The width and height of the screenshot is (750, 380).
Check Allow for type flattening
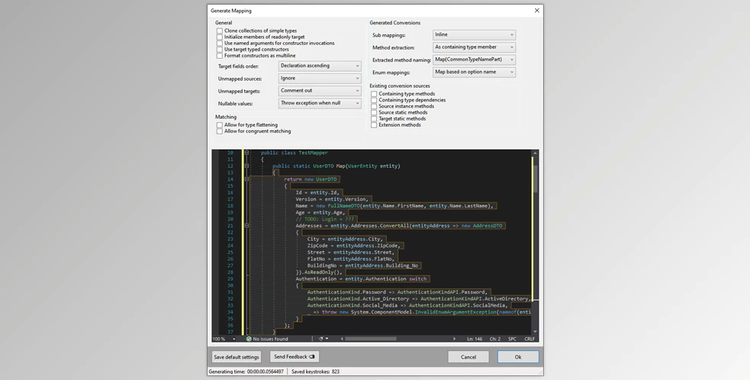pyautogui.click(x=220, y=125)
